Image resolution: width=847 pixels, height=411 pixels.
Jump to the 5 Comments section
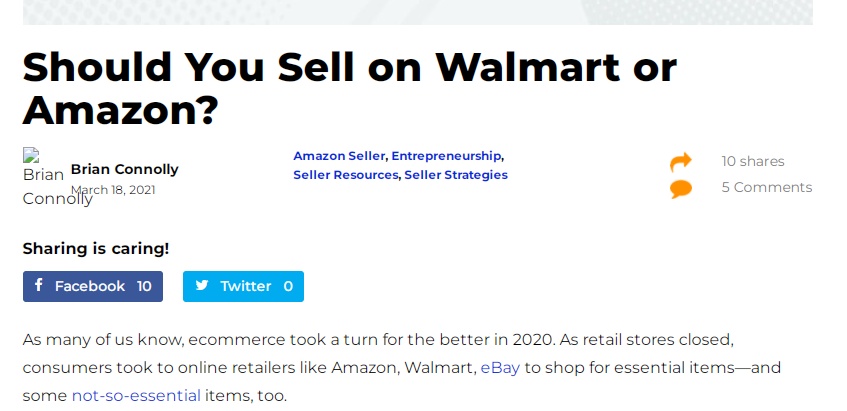[x=766, y=187]
